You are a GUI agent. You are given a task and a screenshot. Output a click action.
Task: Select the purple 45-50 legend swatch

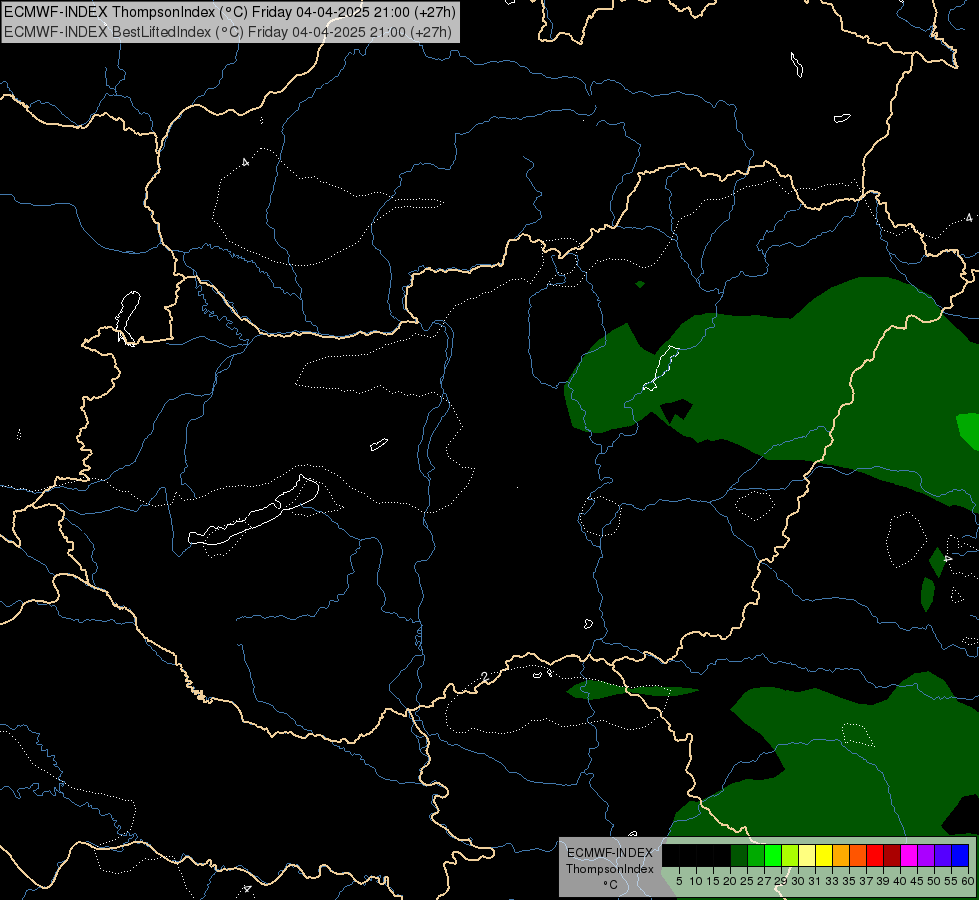coord(926,855)
